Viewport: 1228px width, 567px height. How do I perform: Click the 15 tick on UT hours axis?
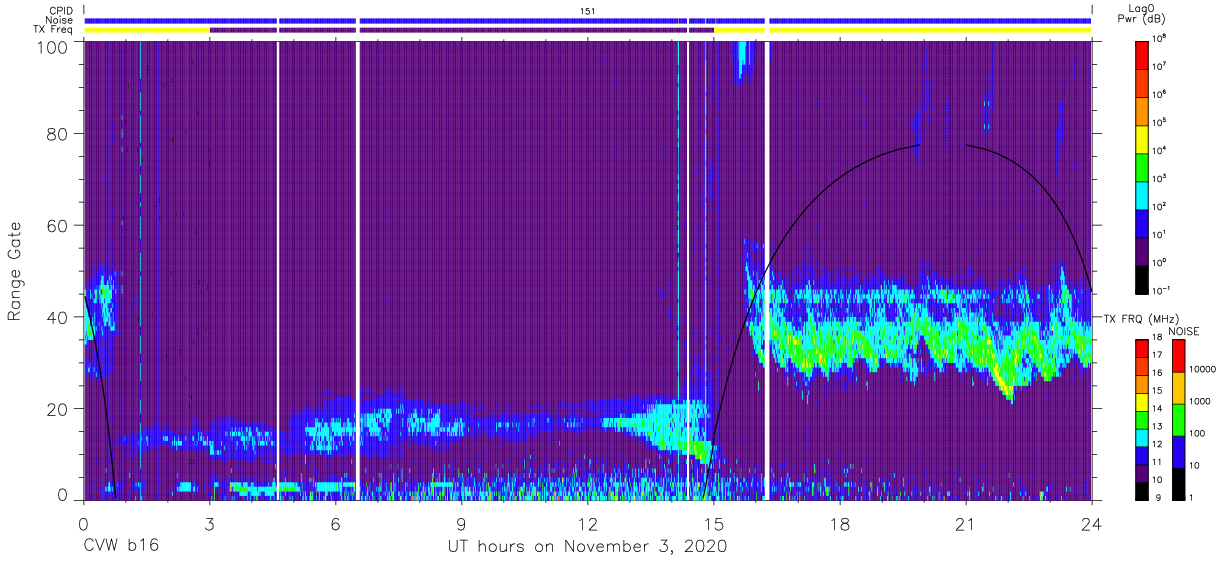[714, 522]
